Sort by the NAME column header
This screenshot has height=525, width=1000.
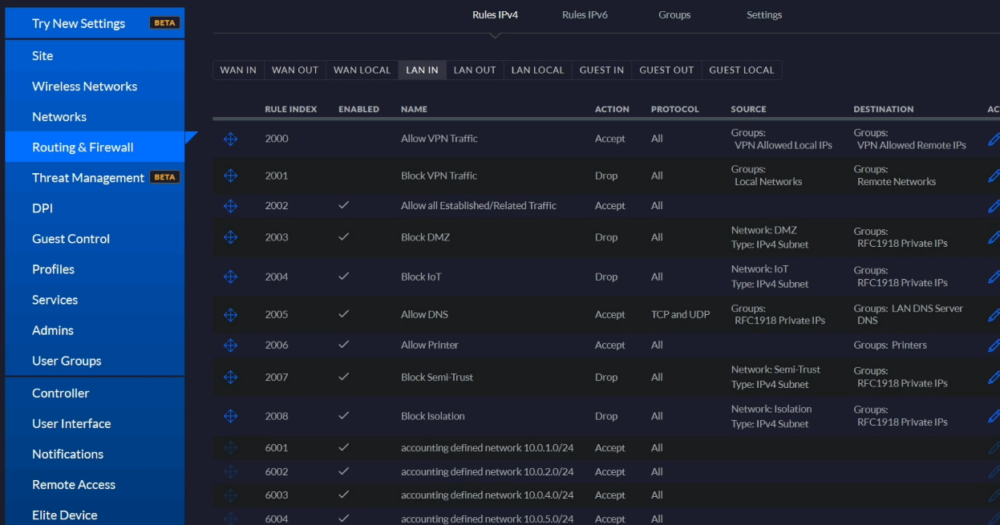[x=414, y=109]
